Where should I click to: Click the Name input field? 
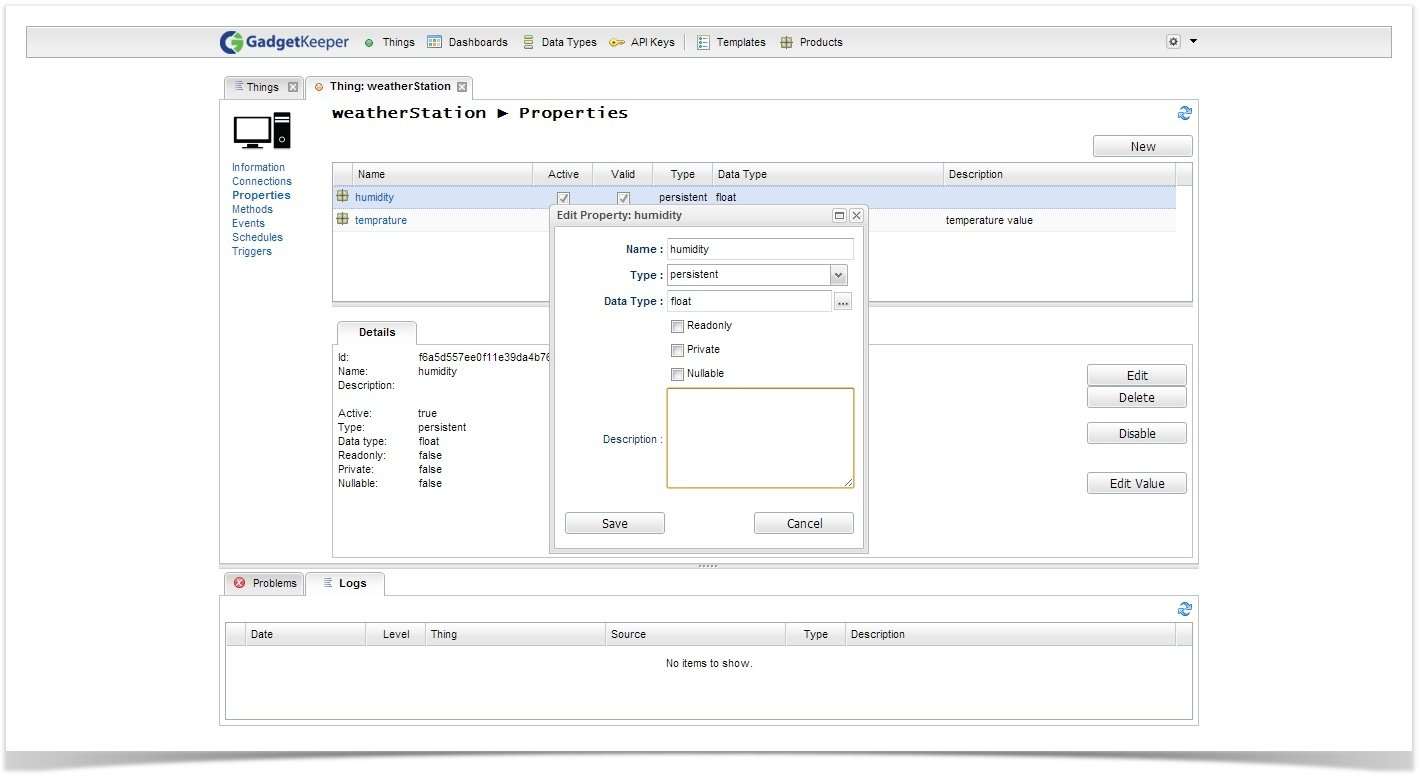click(760, 249)
